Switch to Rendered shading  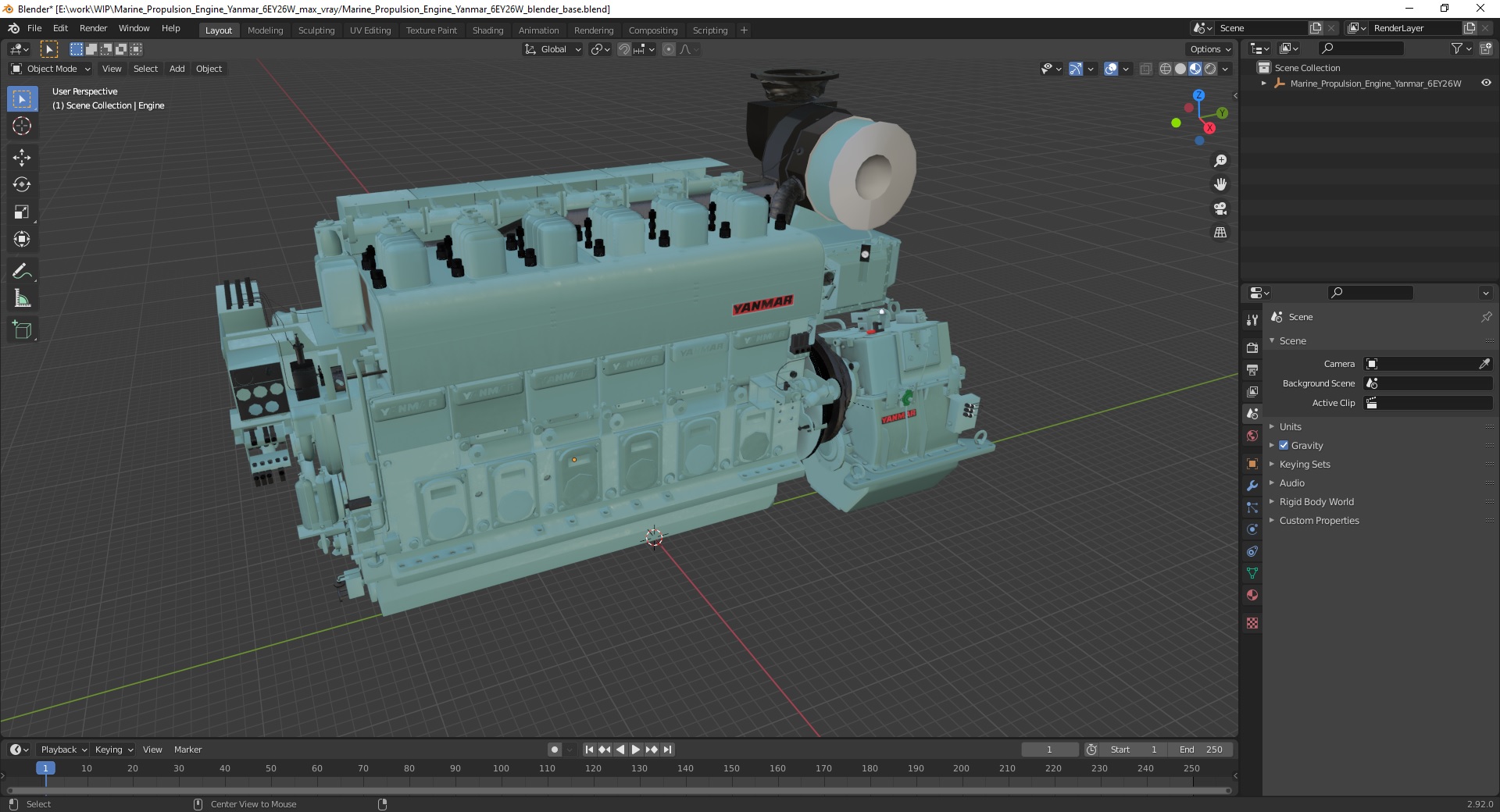coord(1210,69)
